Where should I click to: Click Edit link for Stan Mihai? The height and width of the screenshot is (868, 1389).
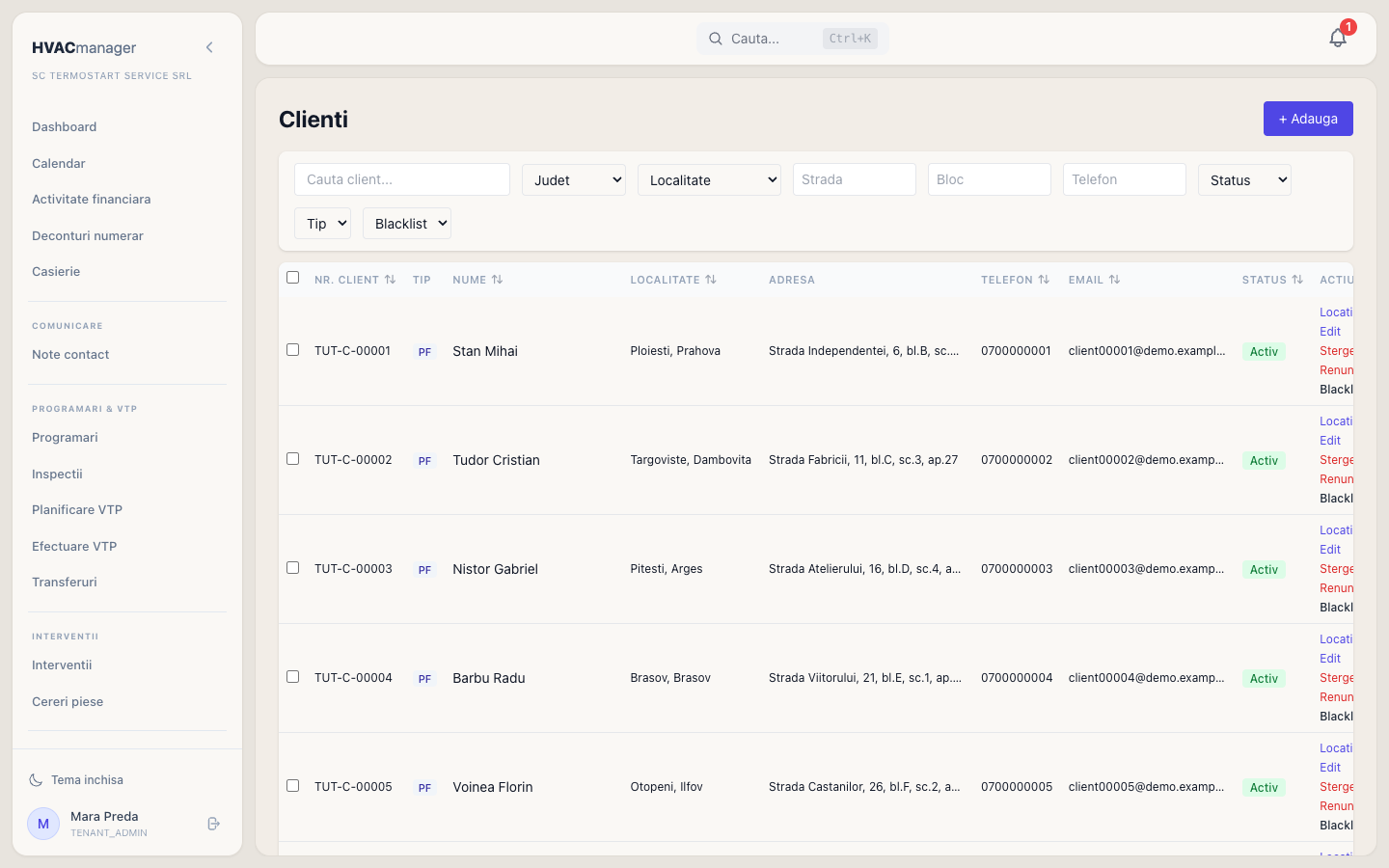(1330, 332)
